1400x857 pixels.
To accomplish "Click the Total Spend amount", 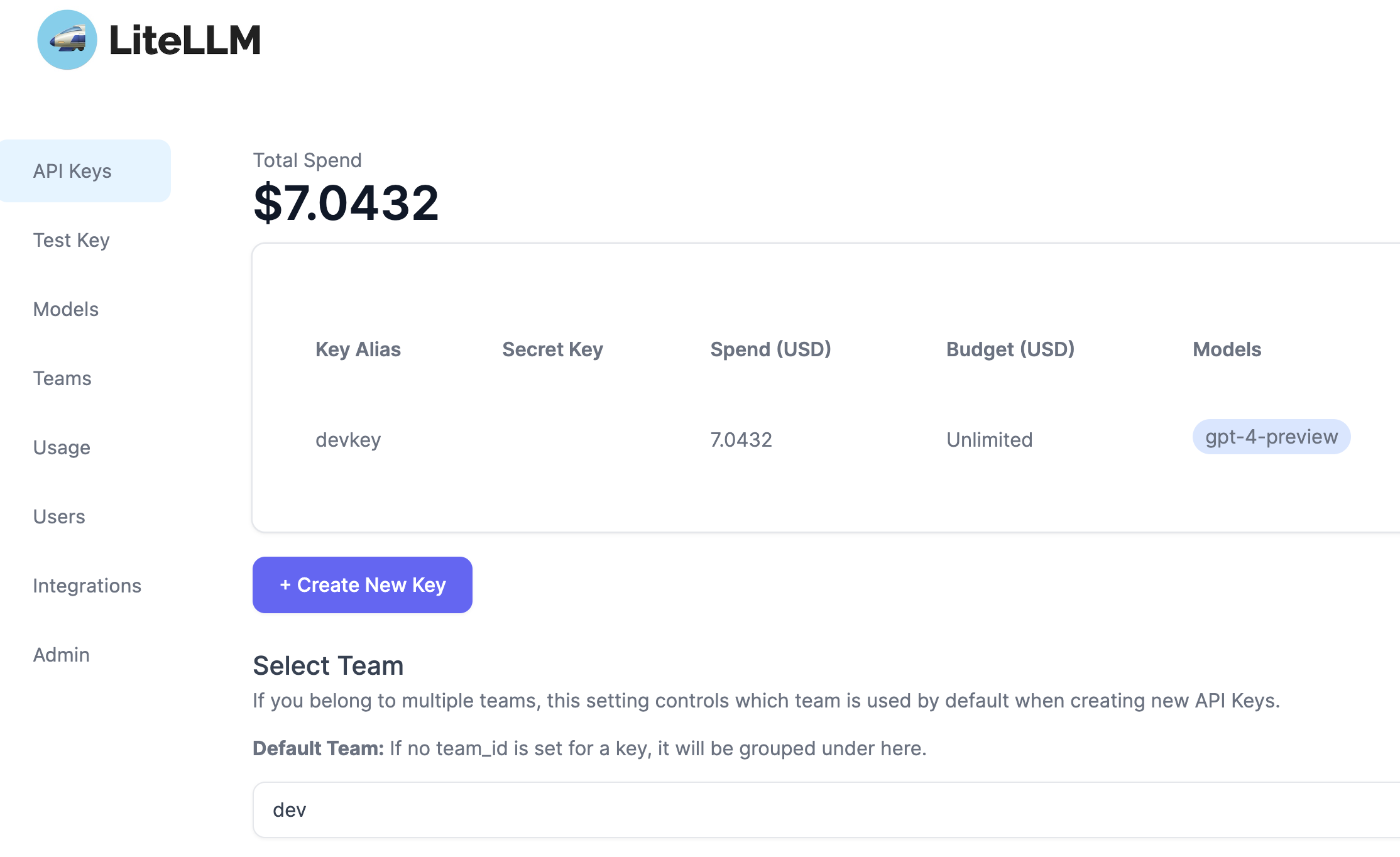I will (346, 201).
